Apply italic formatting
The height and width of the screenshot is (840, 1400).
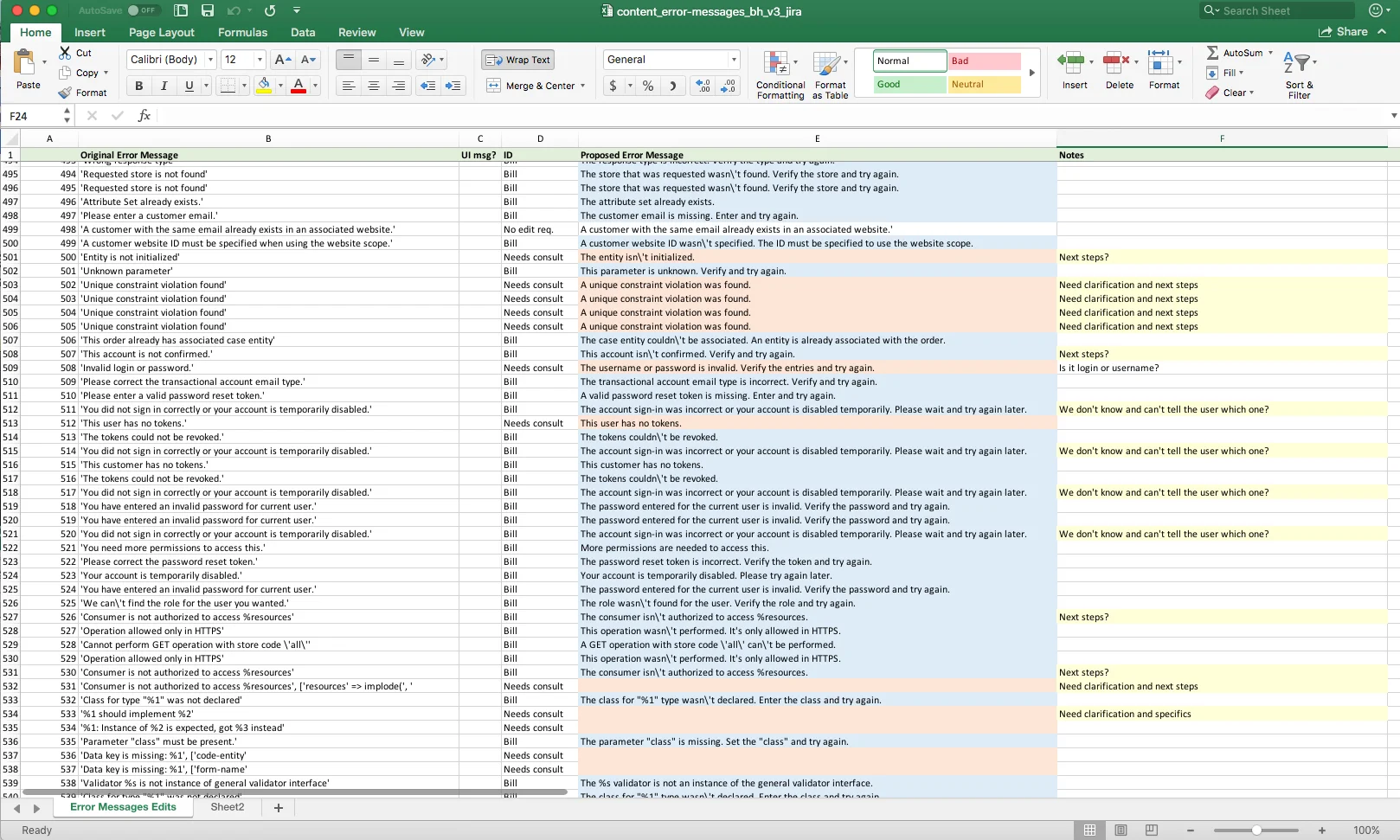[164, 86]
